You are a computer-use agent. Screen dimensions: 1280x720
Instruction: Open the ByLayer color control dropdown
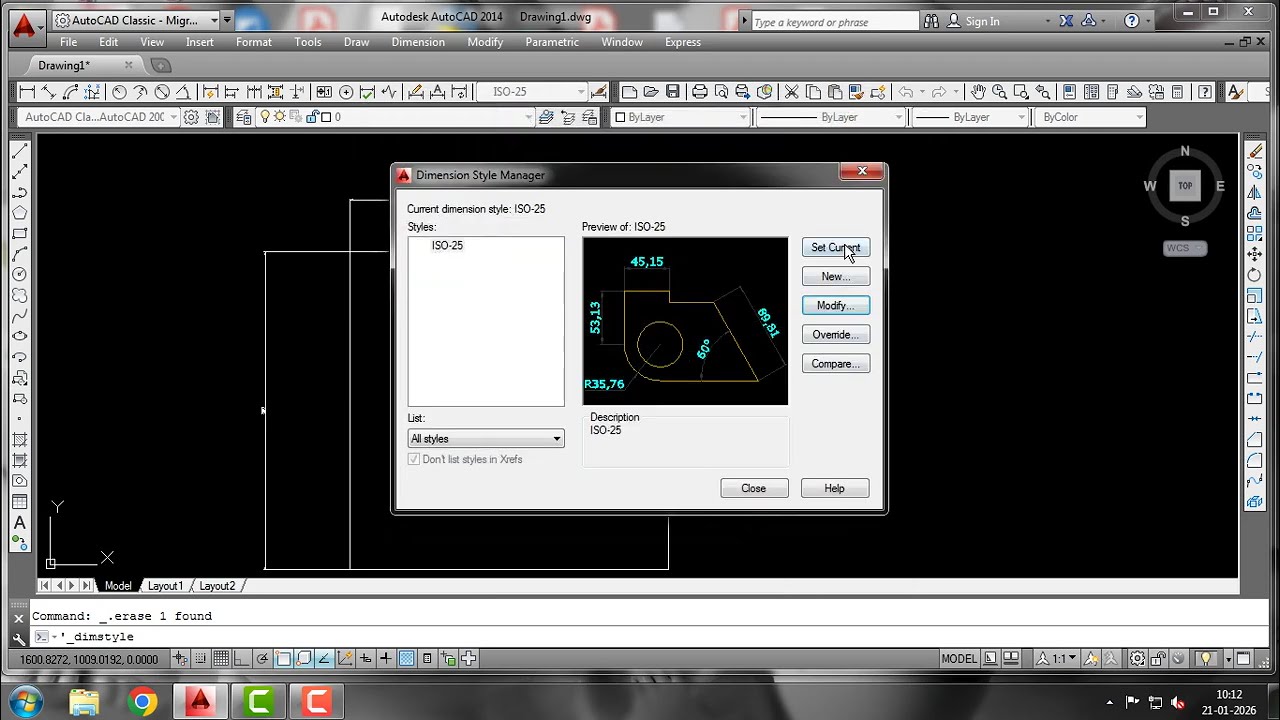tap(680, 117)
